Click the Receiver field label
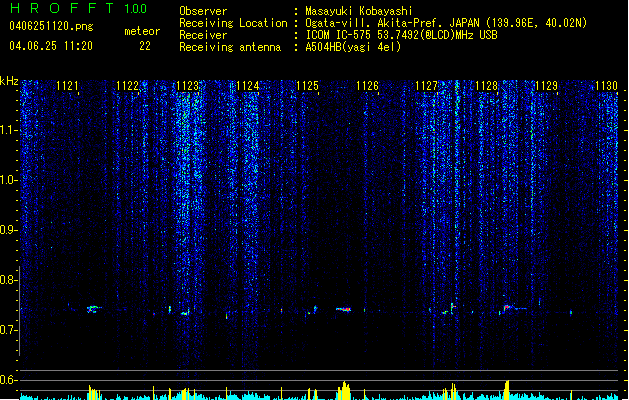 (203, 35)
